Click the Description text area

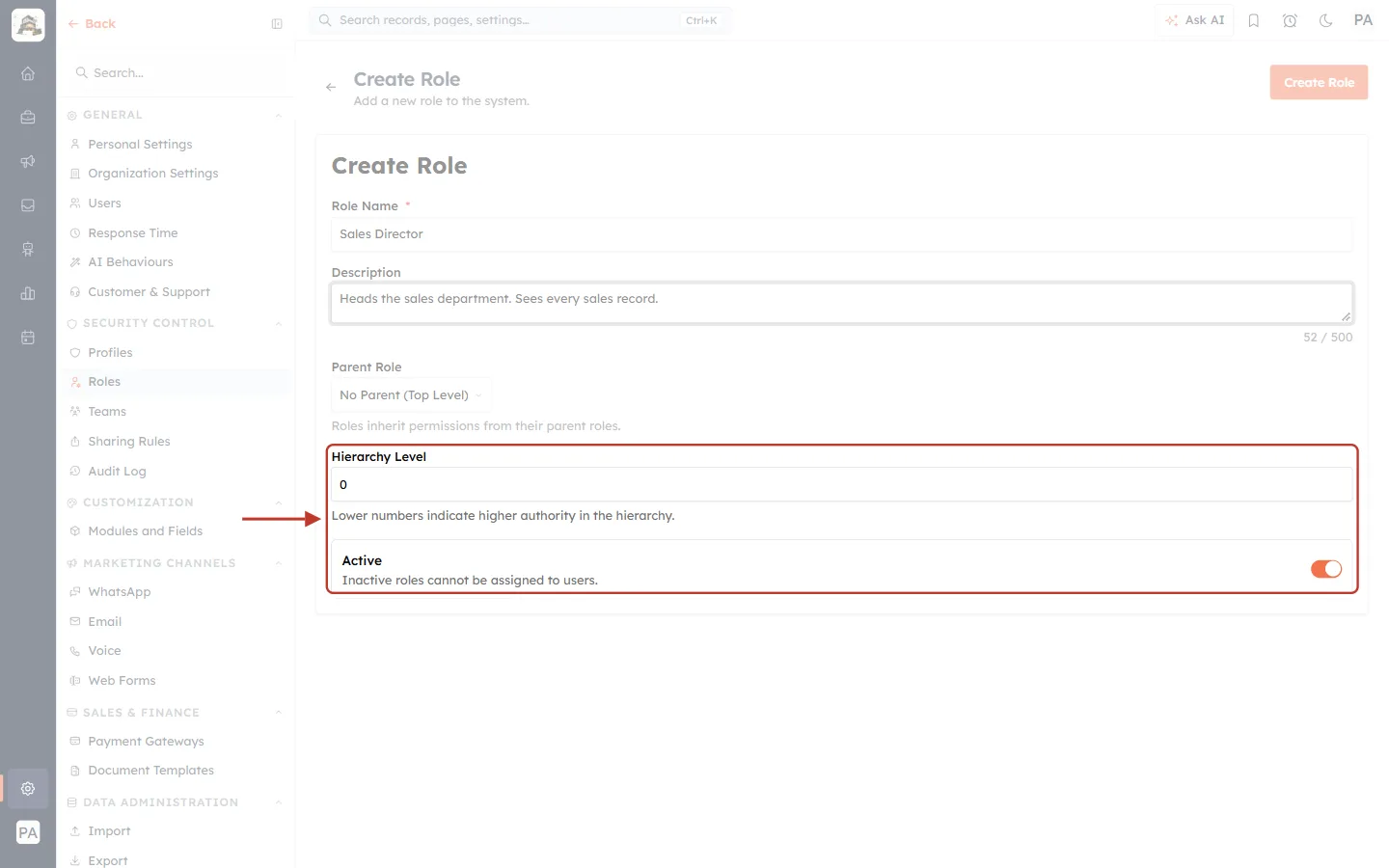click(x=842, y=304)
